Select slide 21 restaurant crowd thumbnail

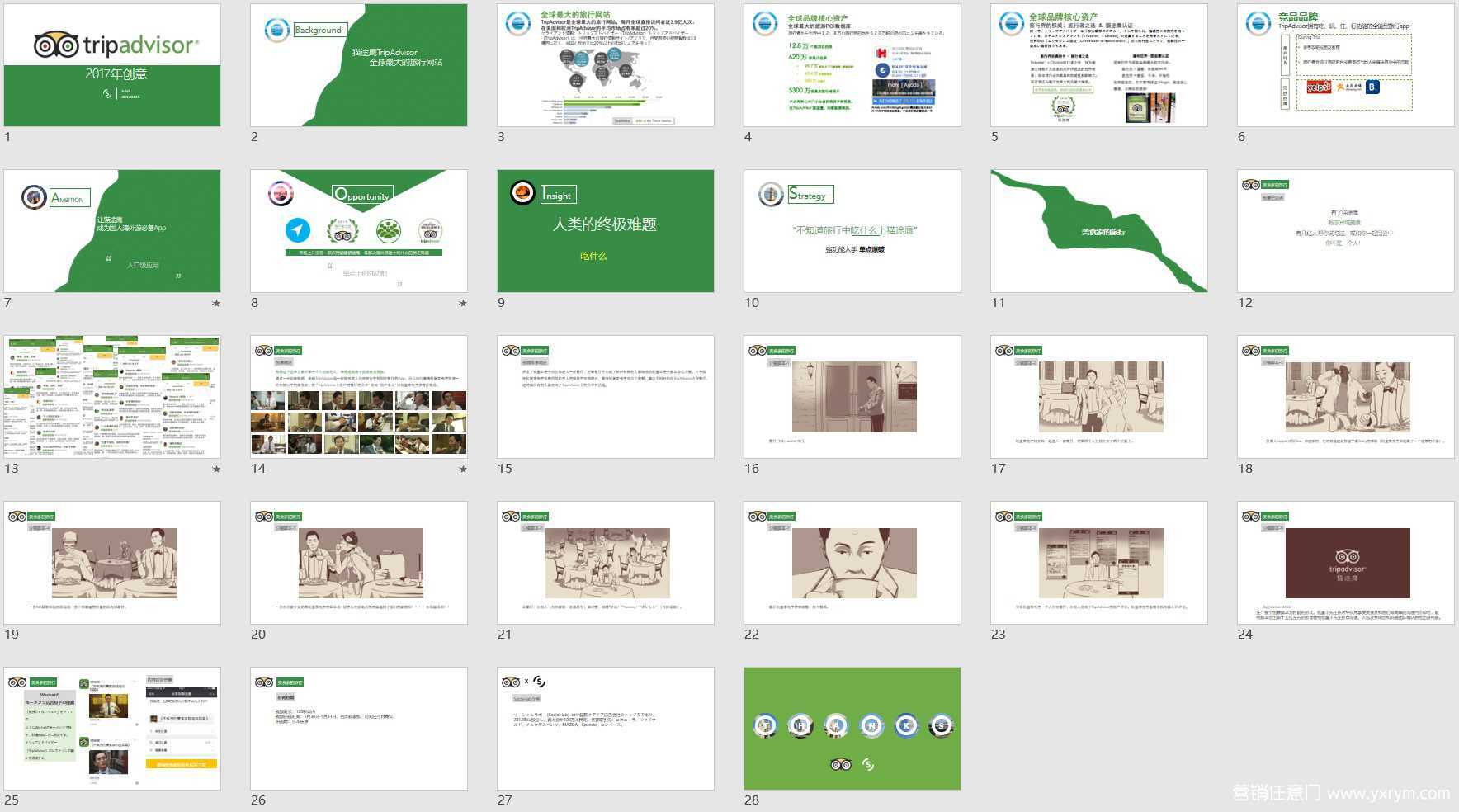(606, 563)
